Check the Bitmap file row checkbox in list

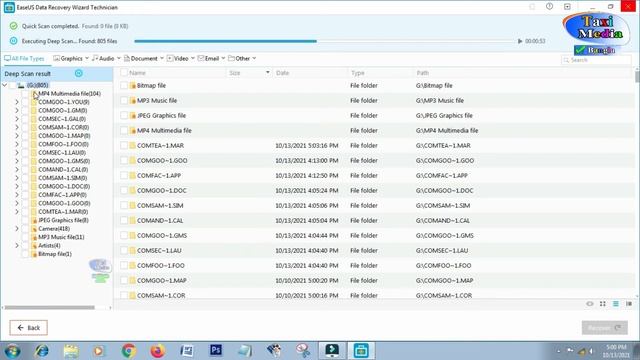pos(124,86)
